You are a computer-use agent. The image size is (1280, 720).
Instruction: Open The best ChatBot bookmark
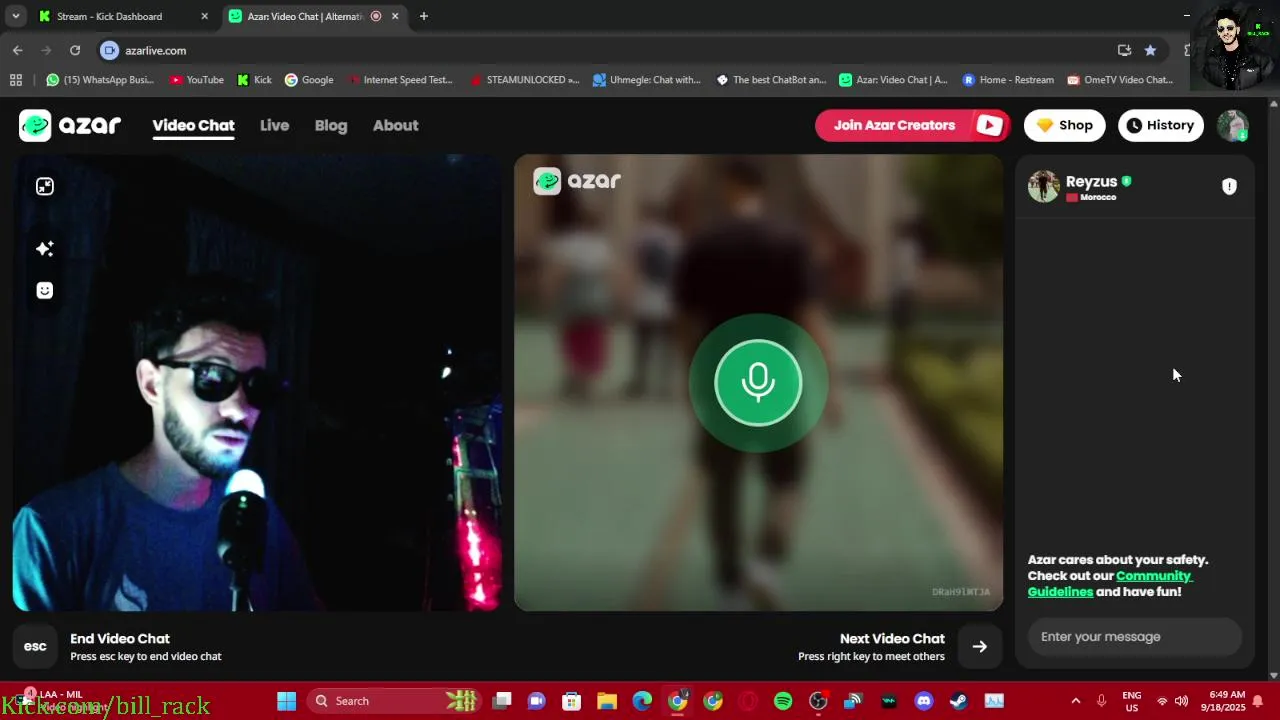771,80
